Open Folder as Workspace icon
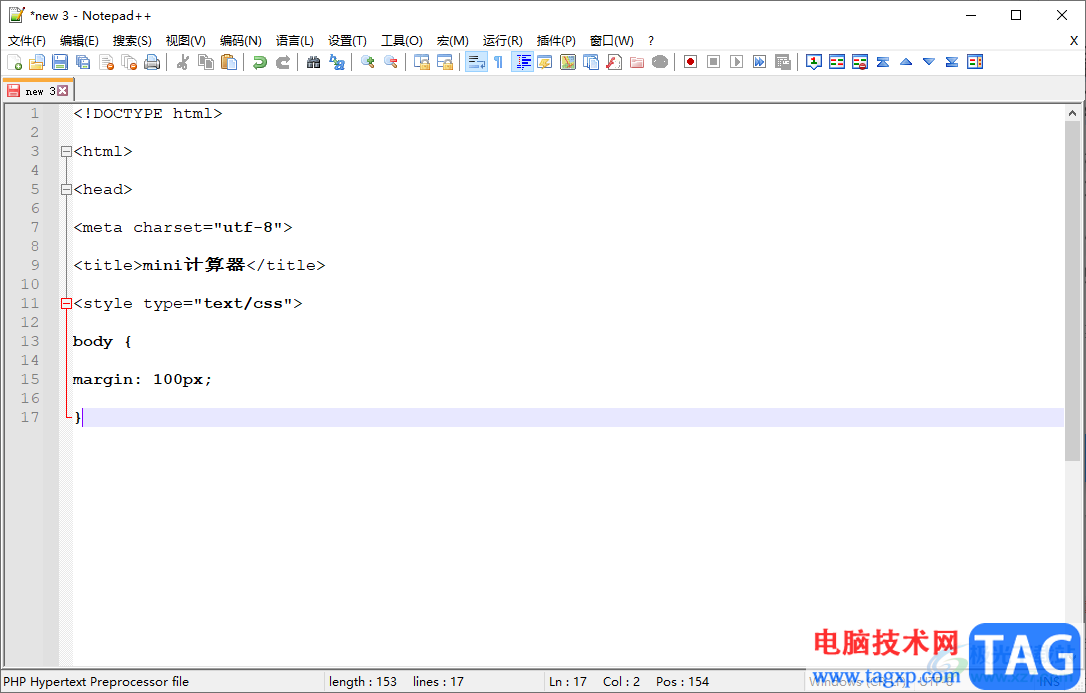The height and width of the screenshot is (693, 1086). [637, 62]
